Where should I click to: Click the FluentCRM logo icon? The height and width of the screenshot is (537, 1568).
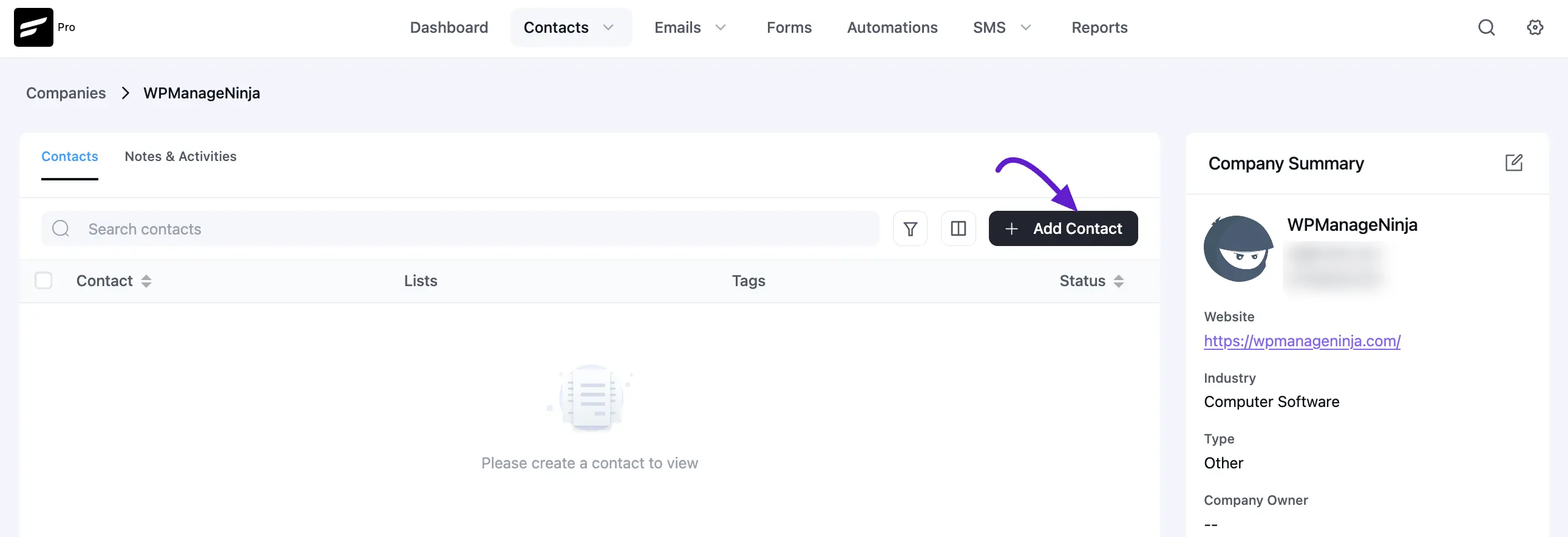(33, 27)
